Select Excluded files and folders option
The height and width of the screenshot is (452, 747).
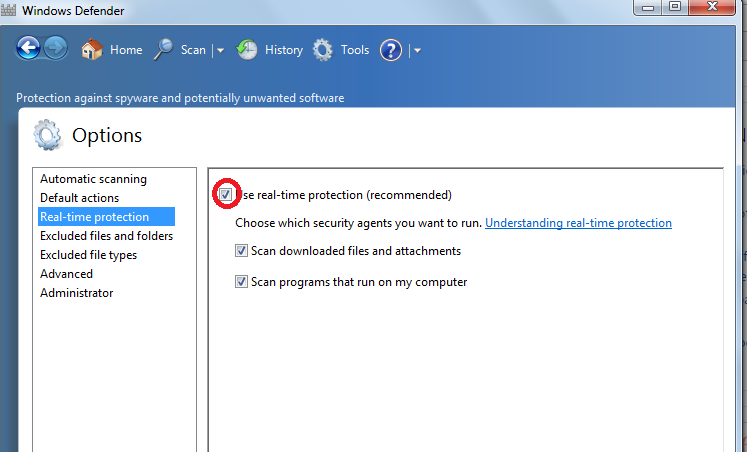[x=106, y=236]
